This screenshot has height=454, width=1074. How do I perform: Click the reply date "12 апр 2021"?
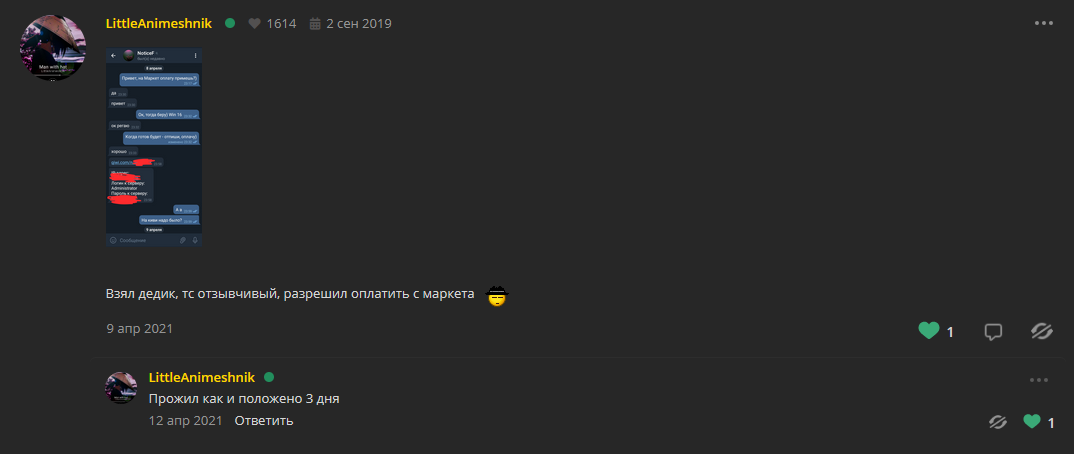[x=185, y=421]
